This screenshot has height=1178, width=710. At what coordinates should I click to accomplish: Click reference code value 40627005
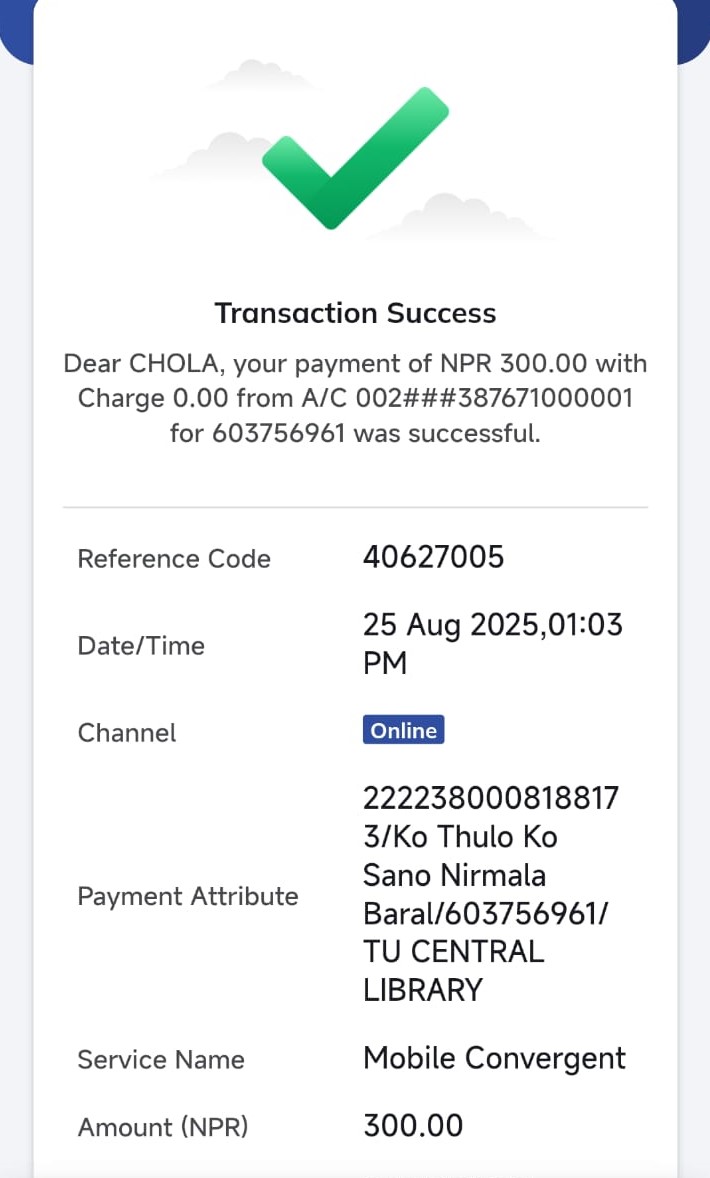pyautogui.click(x=433, y=557)
